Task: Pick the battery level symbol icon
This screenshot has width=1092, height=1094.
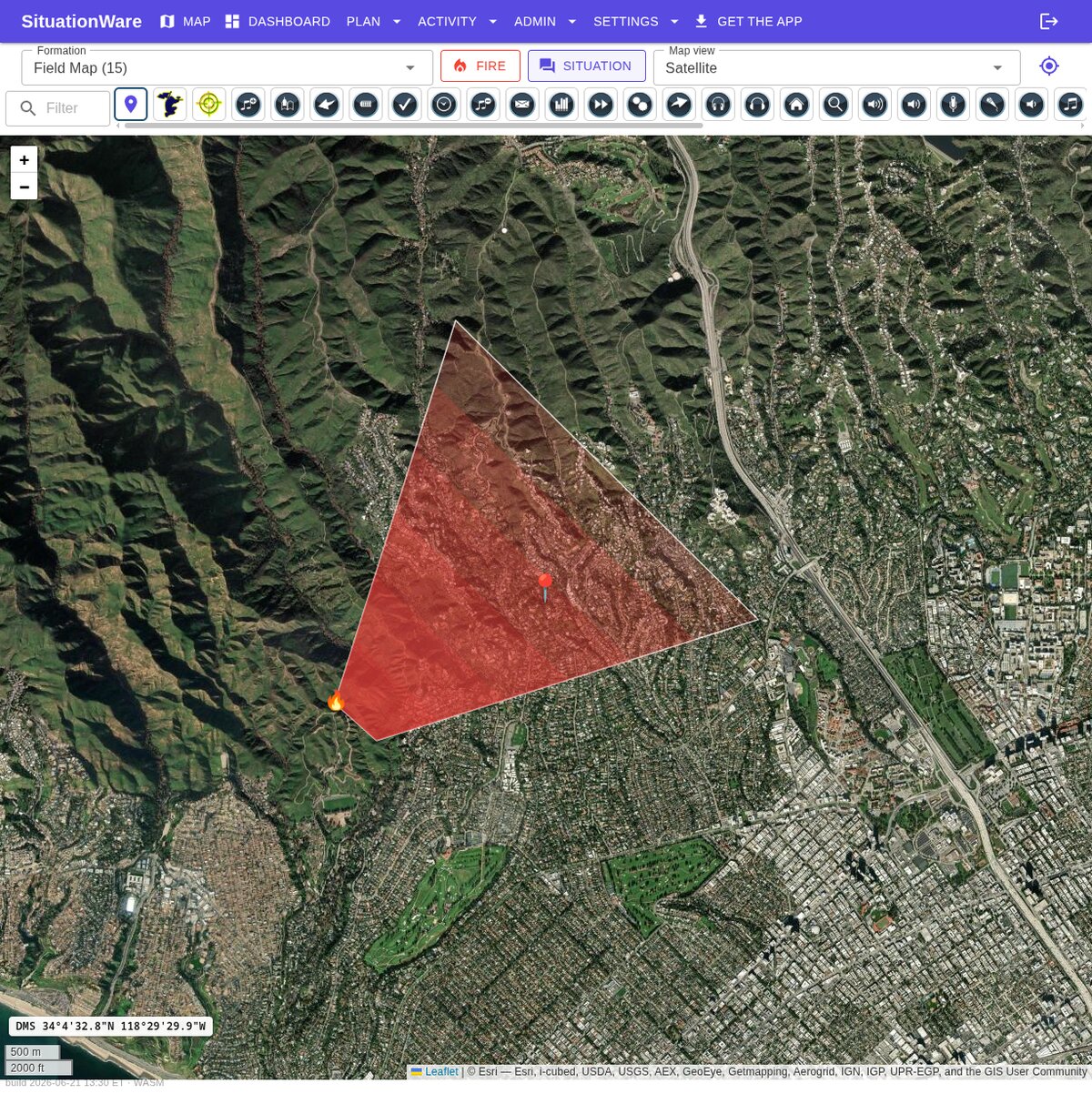Action: (x=366, y=105)
